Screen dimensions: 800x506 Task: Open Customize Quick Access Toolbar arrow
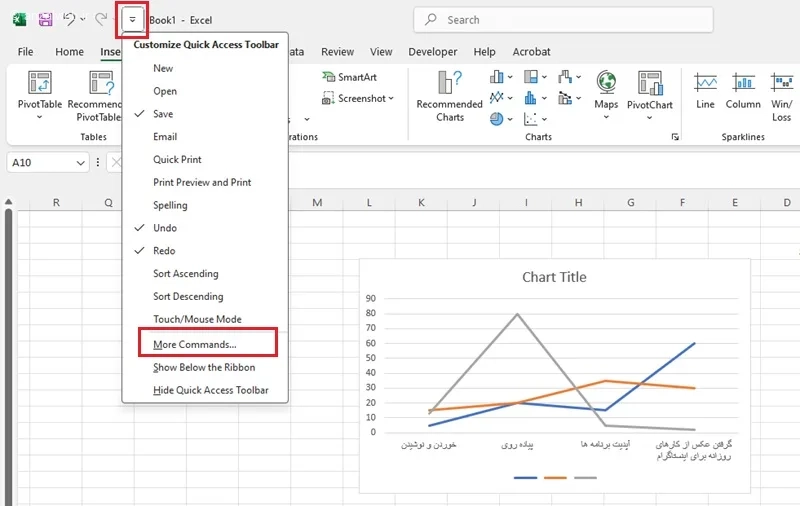(132, 20)
